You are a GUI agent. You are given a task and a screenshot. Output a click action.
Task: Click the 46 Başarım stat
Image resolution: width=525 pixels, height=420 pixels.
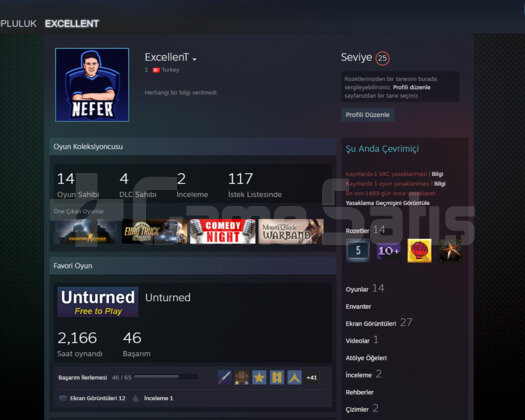(x=137, y=344)
